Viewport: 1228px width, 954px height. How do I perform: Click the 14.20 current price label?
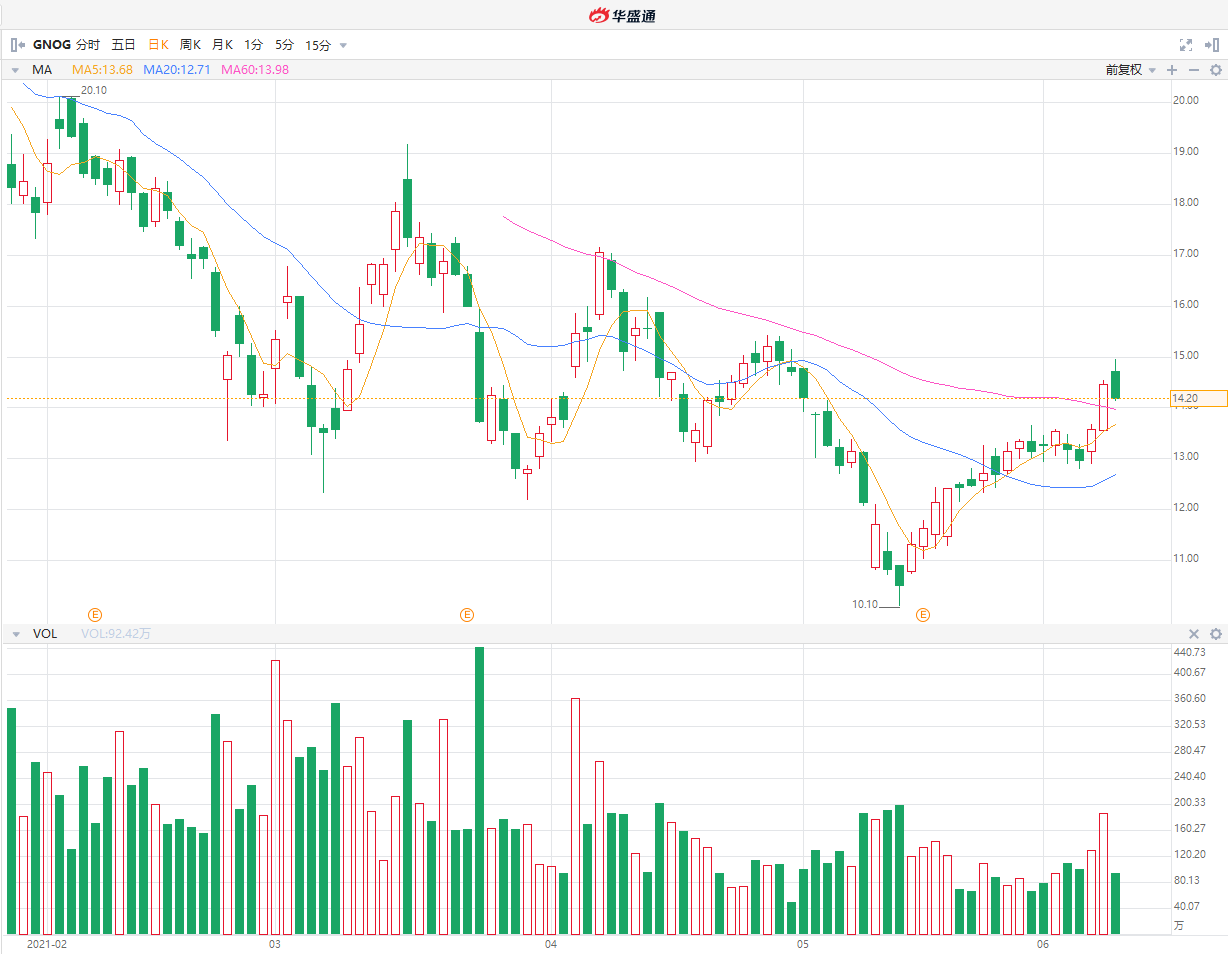click(1198, 398)
